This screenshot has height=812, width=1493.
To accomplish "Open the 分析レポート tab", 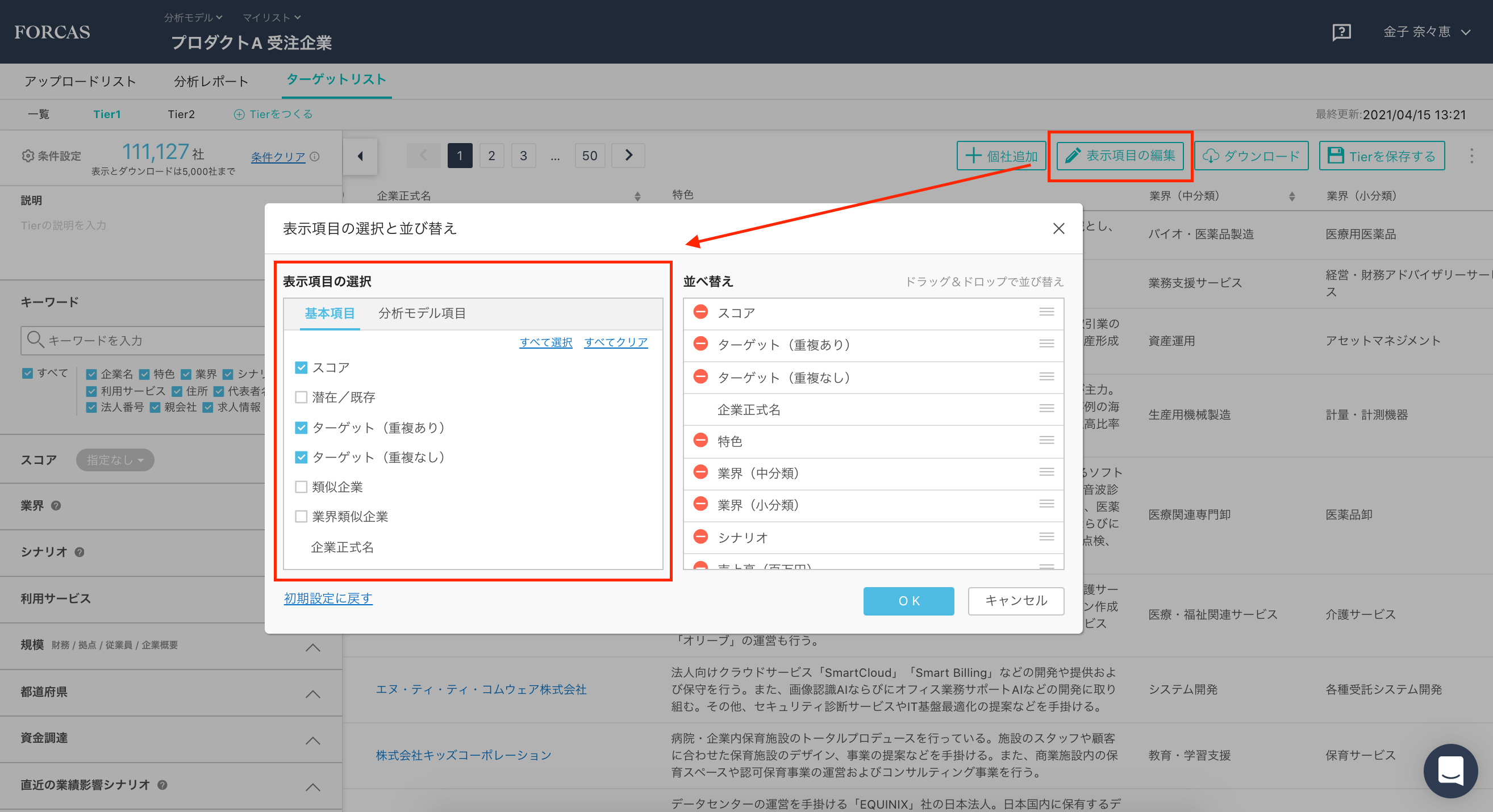I will (x=211, y=81).
